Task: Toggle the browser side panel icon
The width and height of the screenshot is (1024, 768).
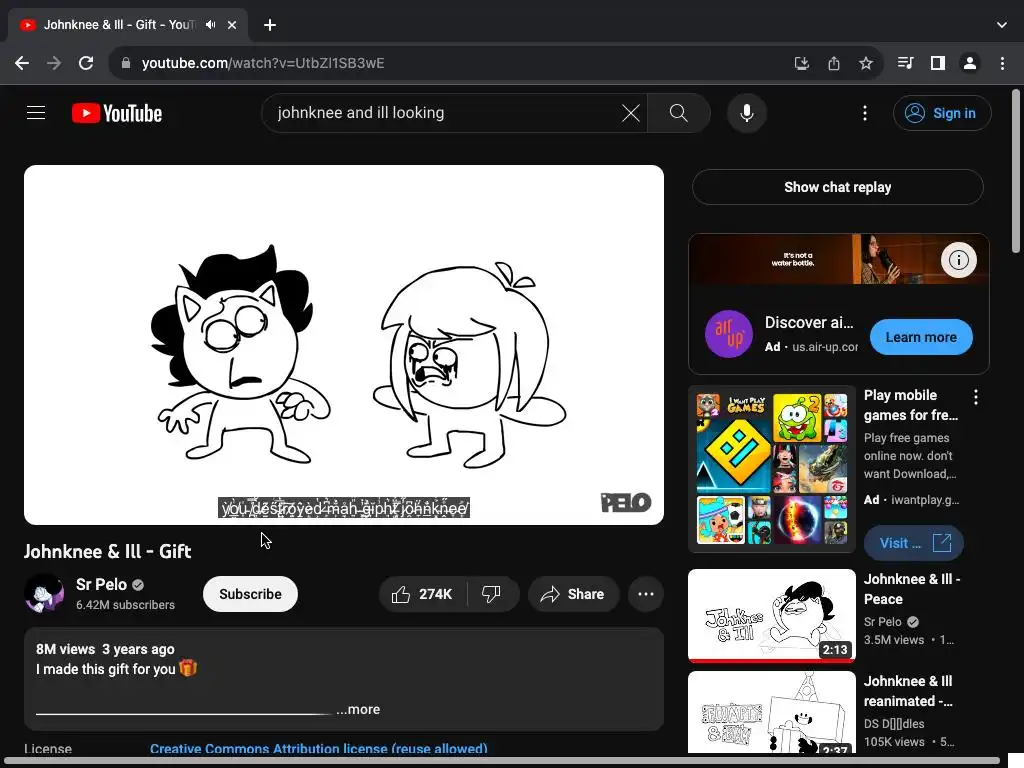Action: coord(938,63)
